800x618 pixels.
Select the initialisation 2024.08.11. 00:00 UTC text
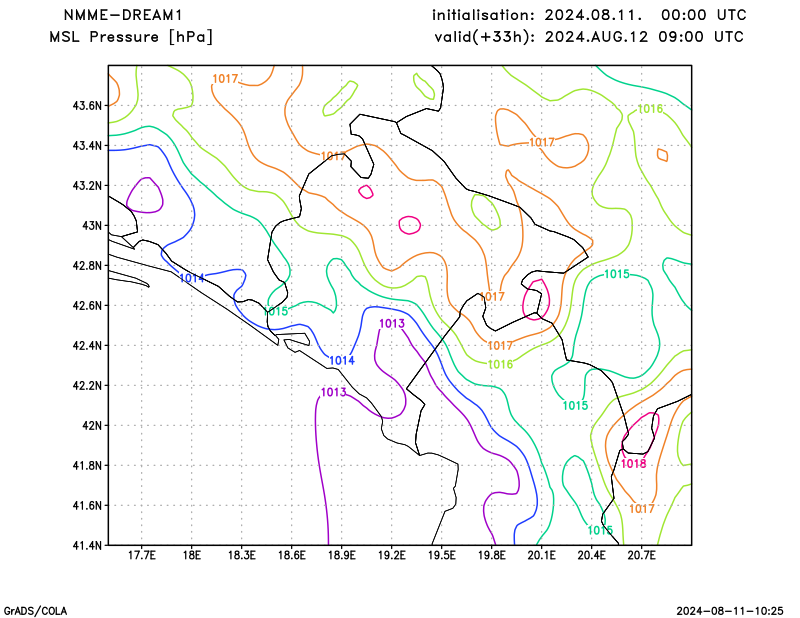click(x=589, y=15)
